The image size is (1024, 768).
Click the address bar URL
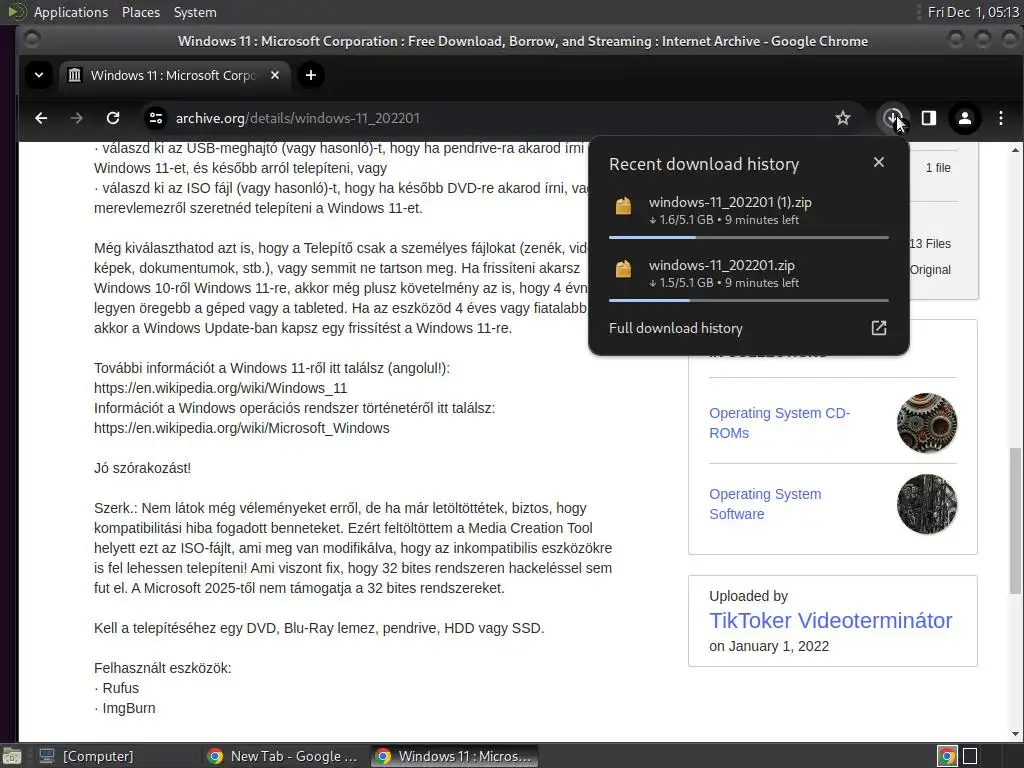click(298, 118)
